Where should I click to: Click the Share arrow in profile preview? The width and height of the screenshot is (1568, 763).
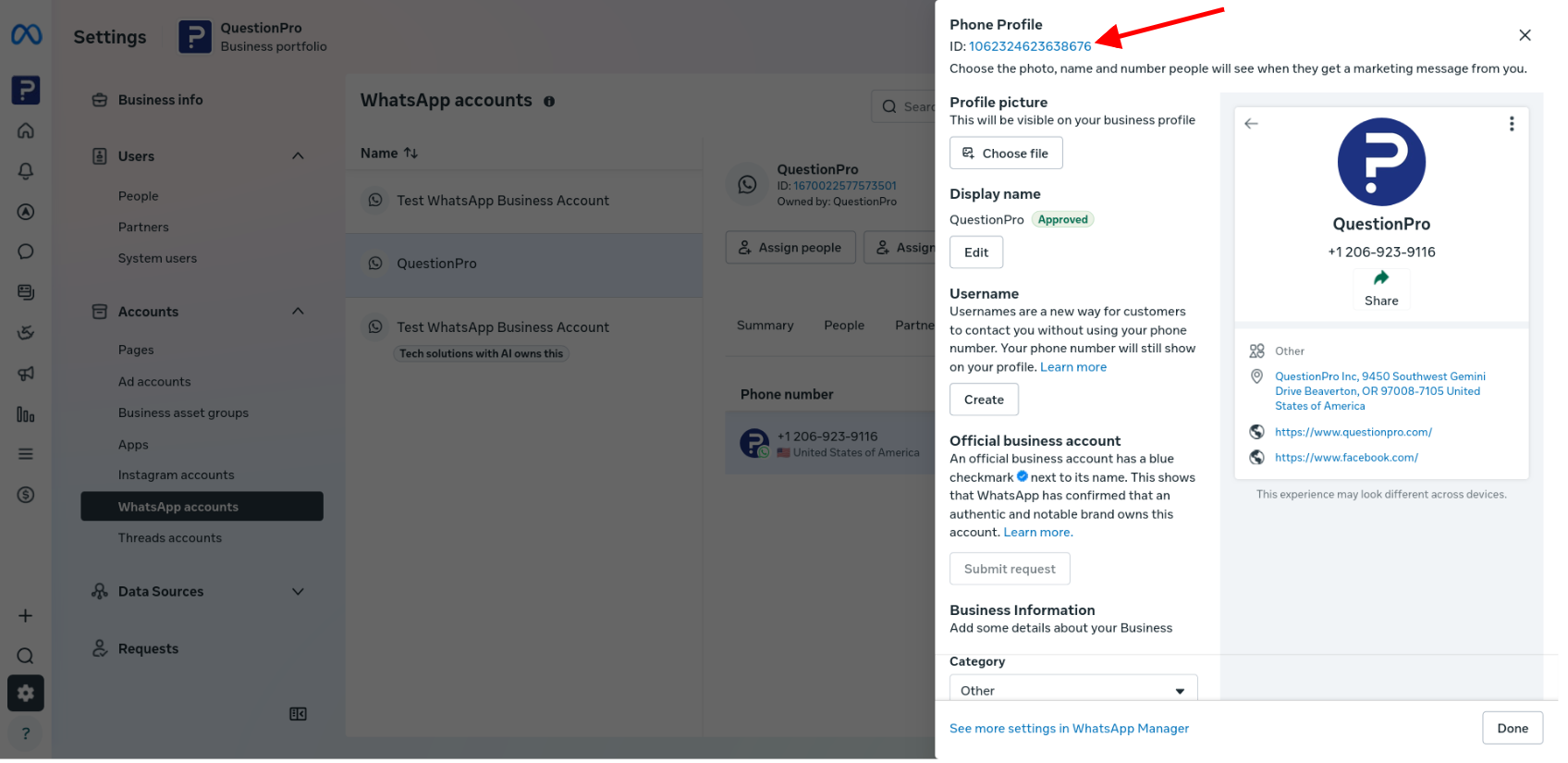[x=1381, y=277]
